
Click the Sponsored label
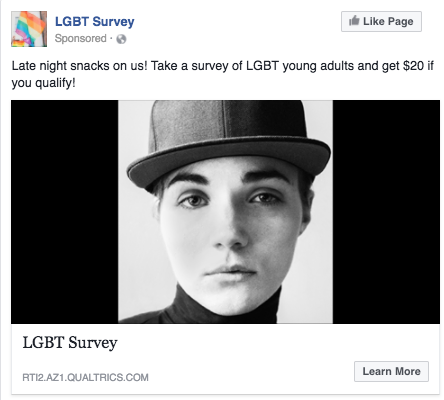click(81, 38)
